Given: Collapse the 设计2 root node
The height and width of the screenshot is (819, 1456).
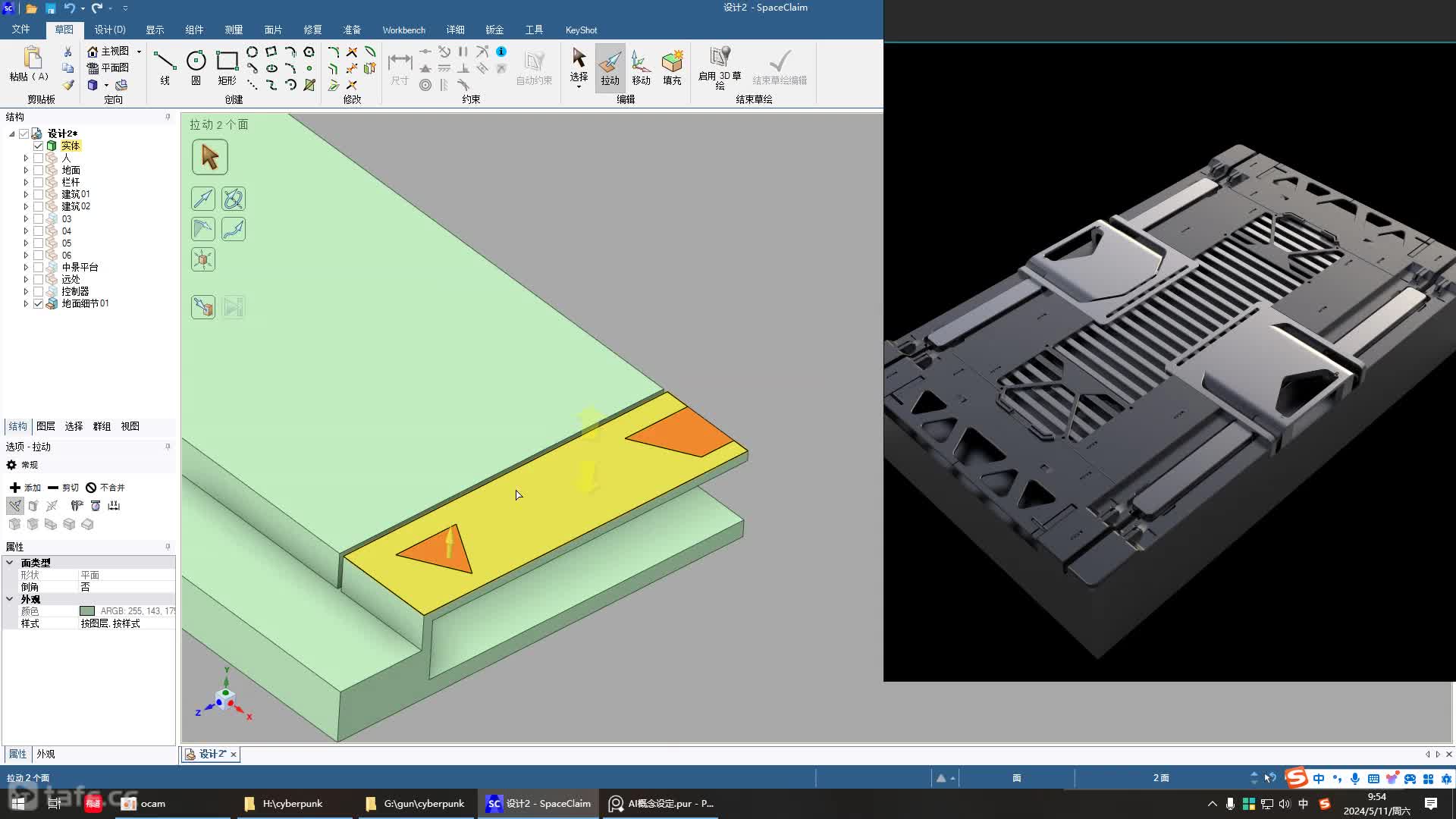Looking at the screenshot, I should pos(12,133).
